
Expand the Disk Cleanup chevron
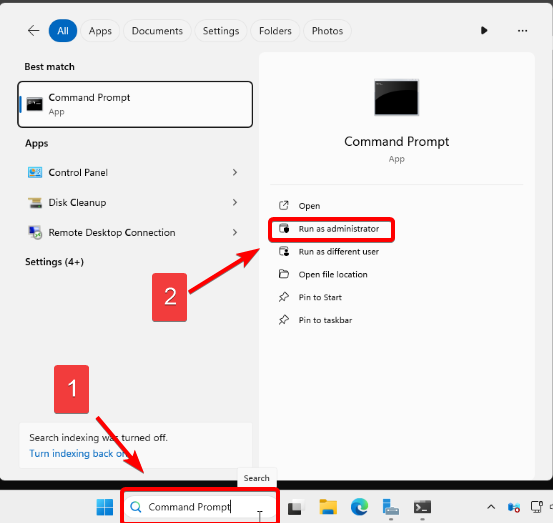tap(235, 202)
